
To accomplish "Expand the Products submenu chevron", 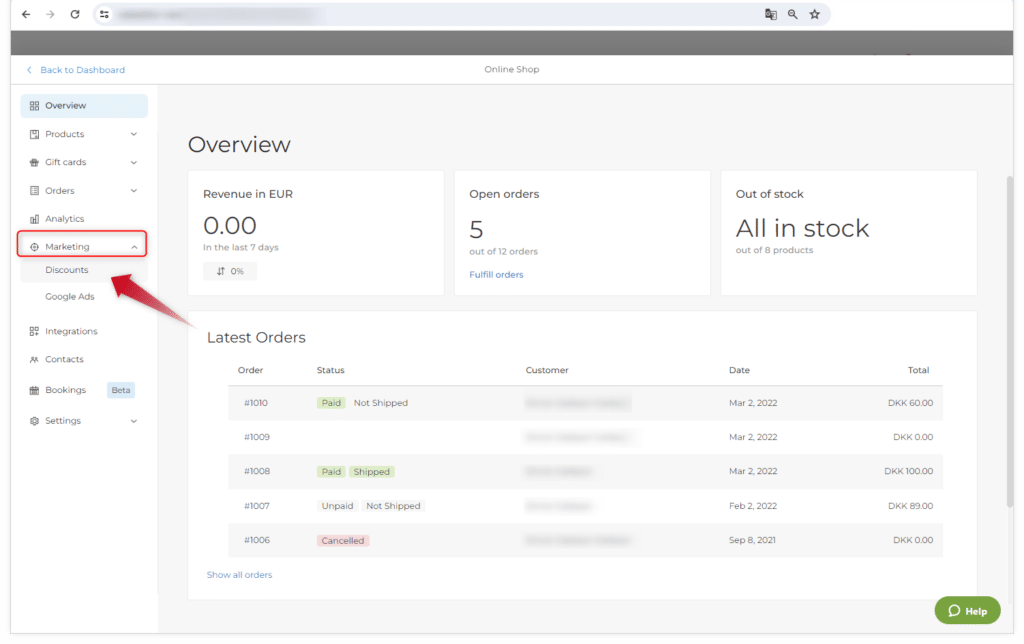I will [x=134, y=134].
